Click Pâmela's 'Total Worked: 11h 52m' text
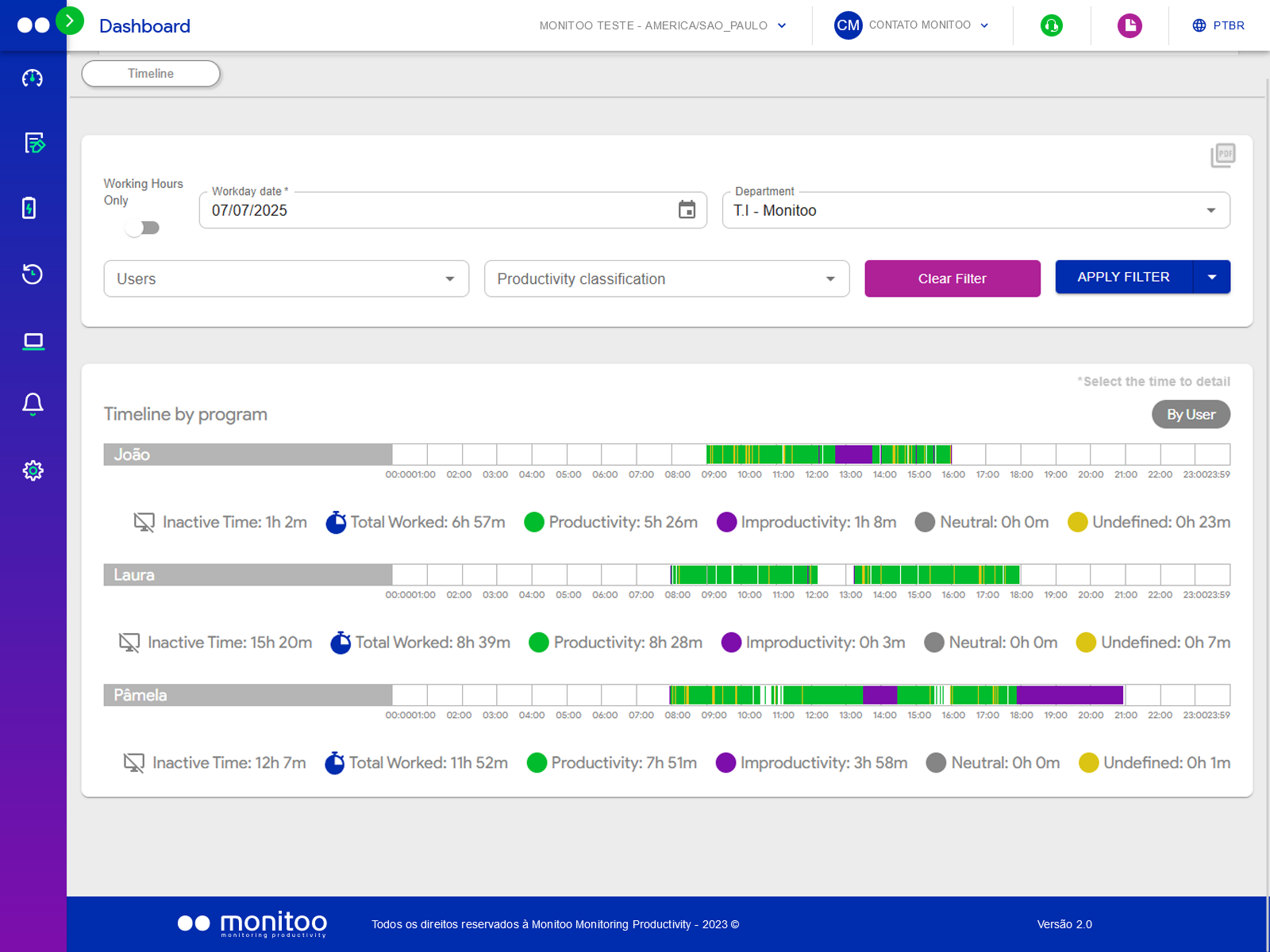 (x=429, y=763)
